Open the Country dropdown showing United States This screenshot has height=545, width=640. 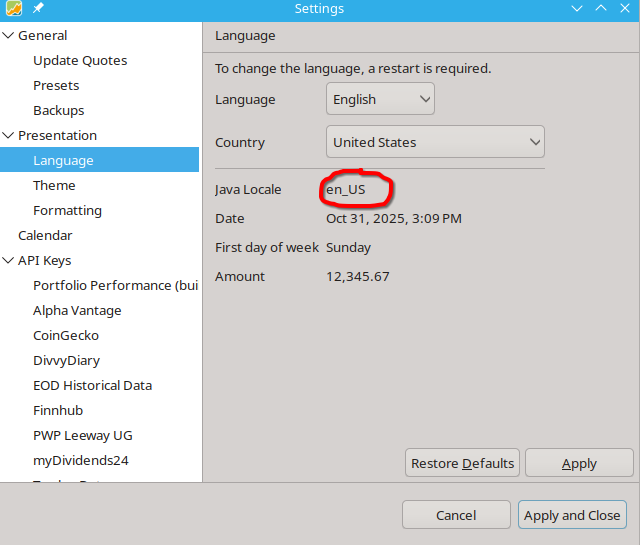pyautogui.click(x=435, y=142)
